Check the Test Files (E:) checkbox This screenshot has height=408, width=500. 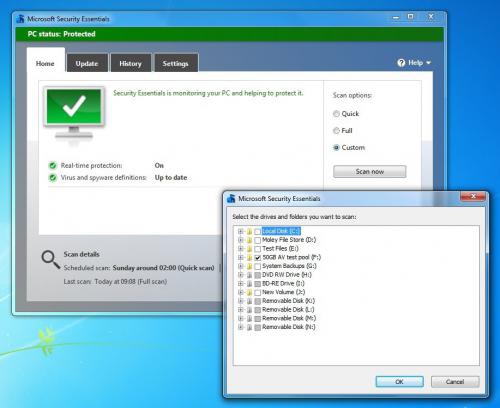coord(257,249)
